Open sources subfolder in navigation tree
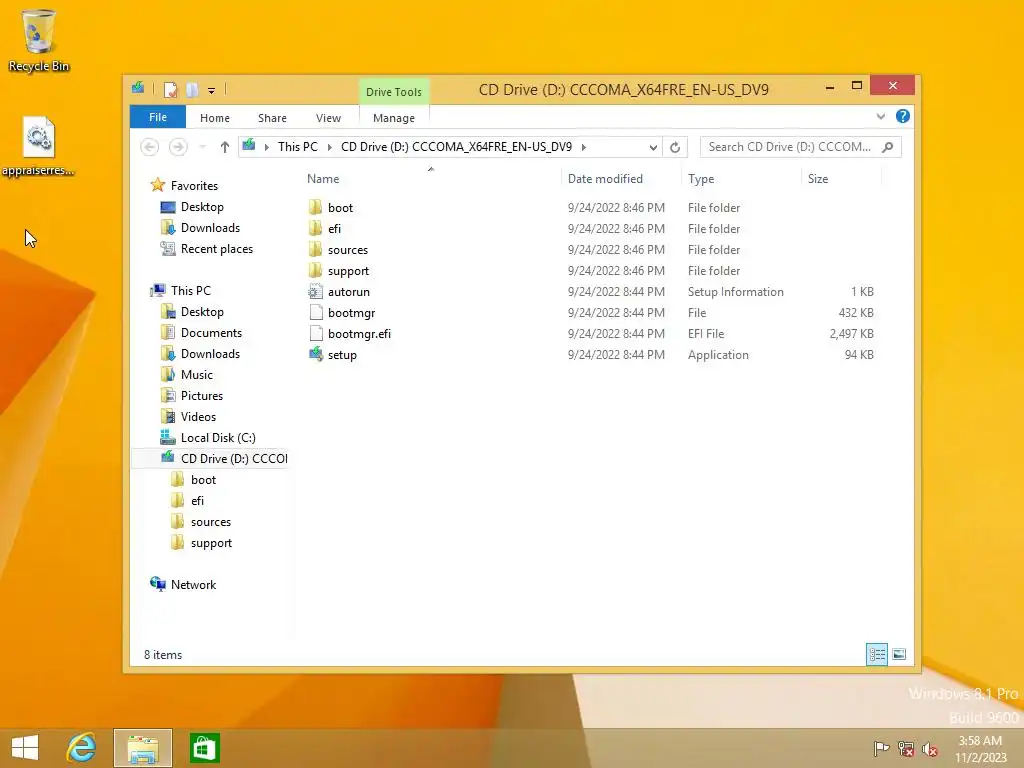This screenshot has width=1024, height=768. [x=210, y=522]
